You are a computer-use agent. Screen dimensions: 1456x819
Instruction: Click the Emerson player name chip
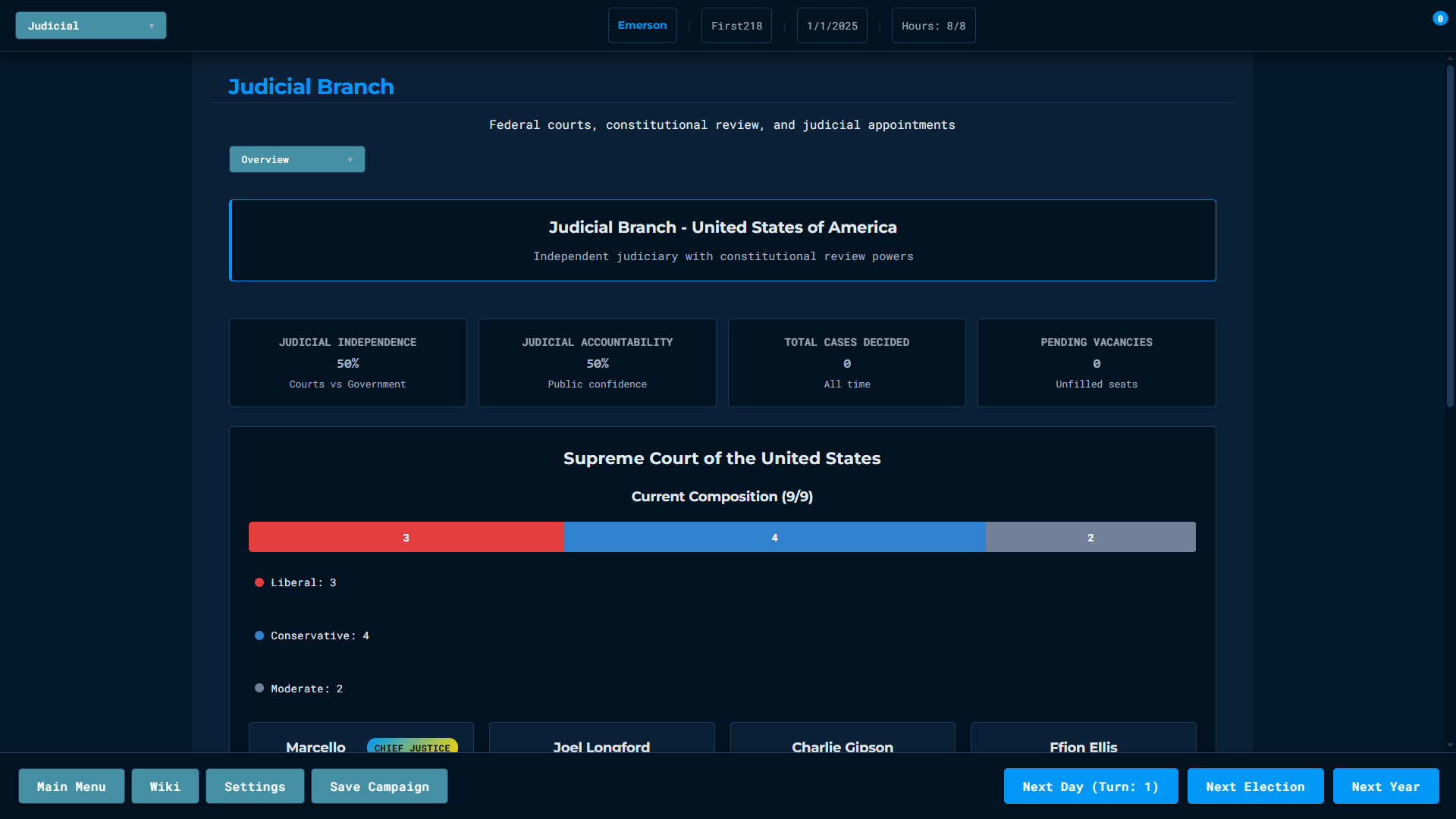(x=642, y=26)
